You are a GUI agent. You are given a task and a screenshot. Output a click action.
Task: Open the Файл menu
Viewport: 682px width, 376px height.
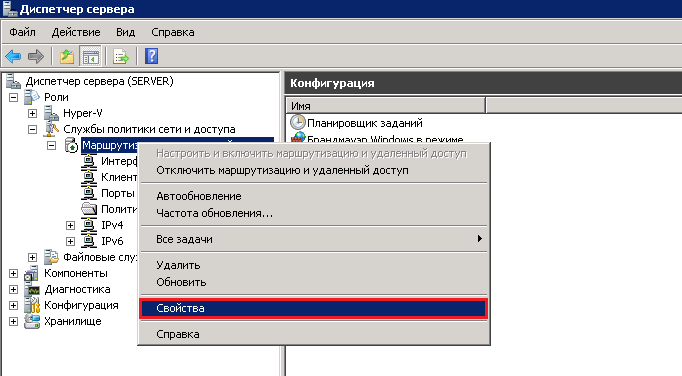(23, 32)
